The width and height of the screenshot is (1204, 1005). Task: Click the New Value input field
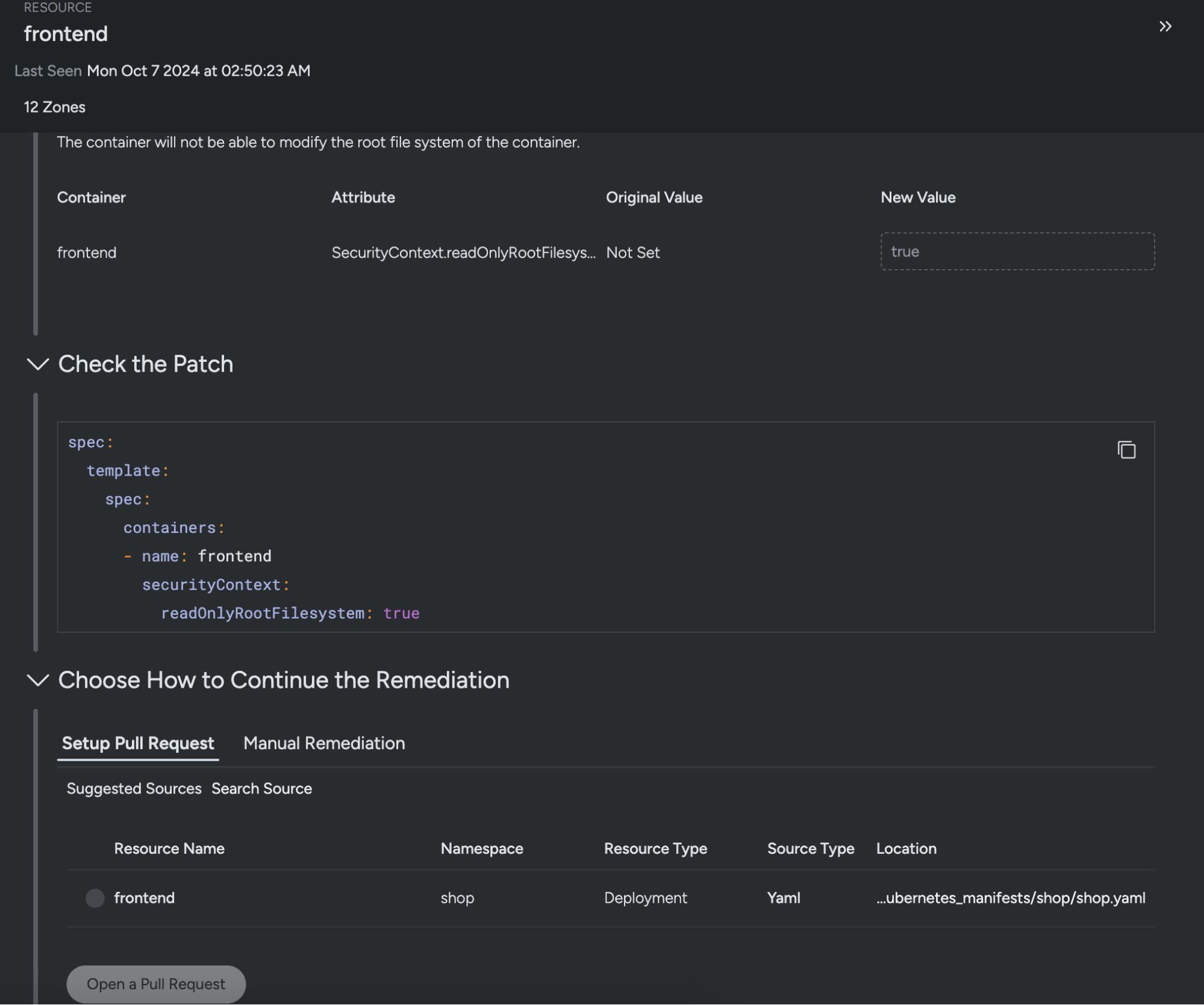(x=1017, y=251)
